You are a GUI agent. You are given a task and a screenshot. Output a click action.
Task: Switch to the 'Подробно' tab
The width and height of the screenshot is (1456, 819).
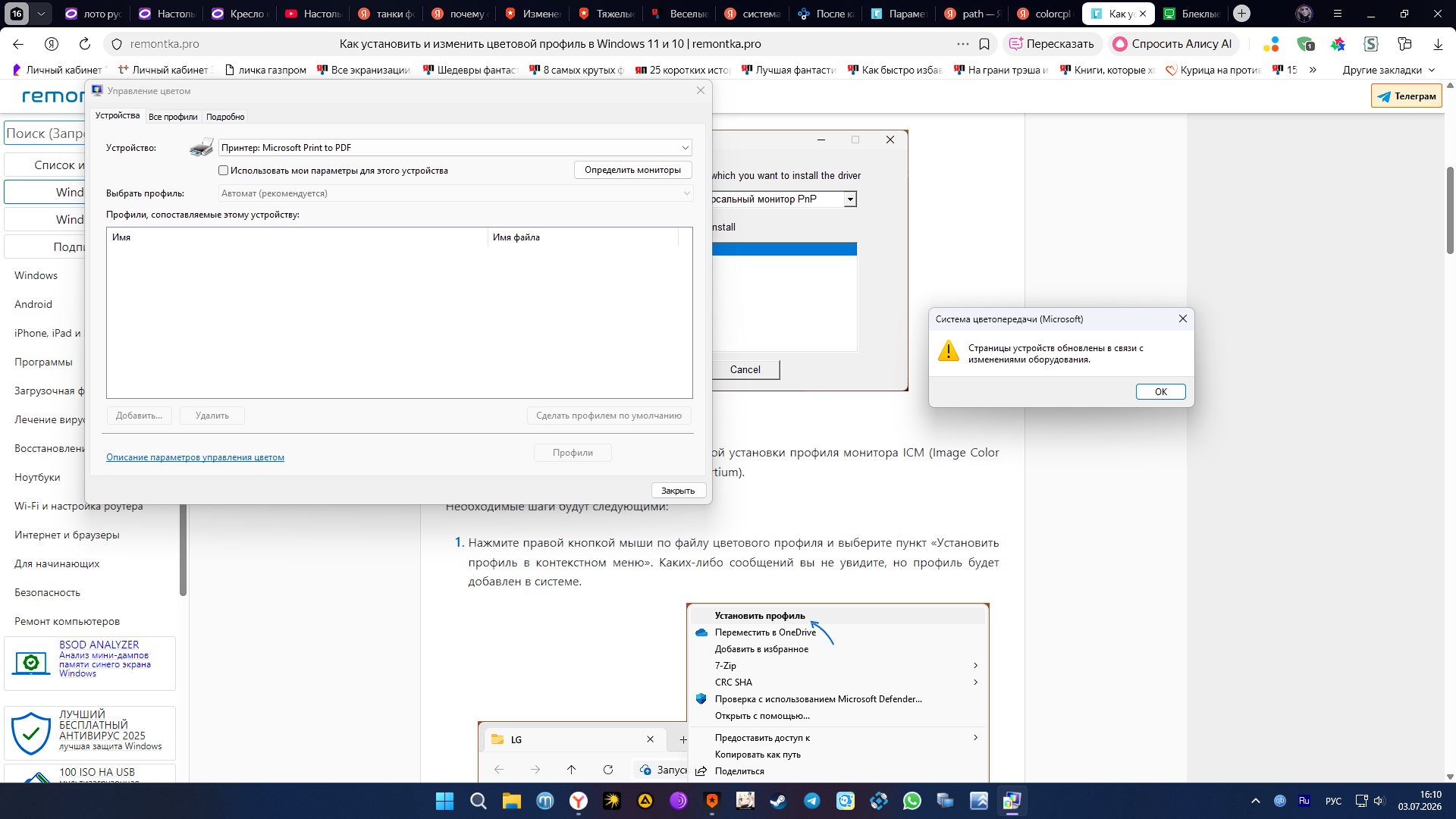pyautogui.click(x=225, y=117)
